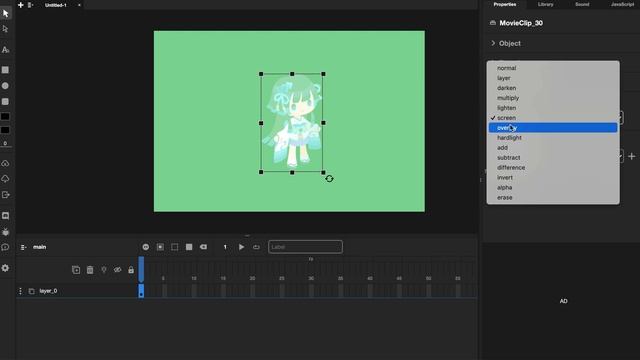Screen dimensions: 640x360
Task: Play the timeline animation
Action: [x=242, y=247]
